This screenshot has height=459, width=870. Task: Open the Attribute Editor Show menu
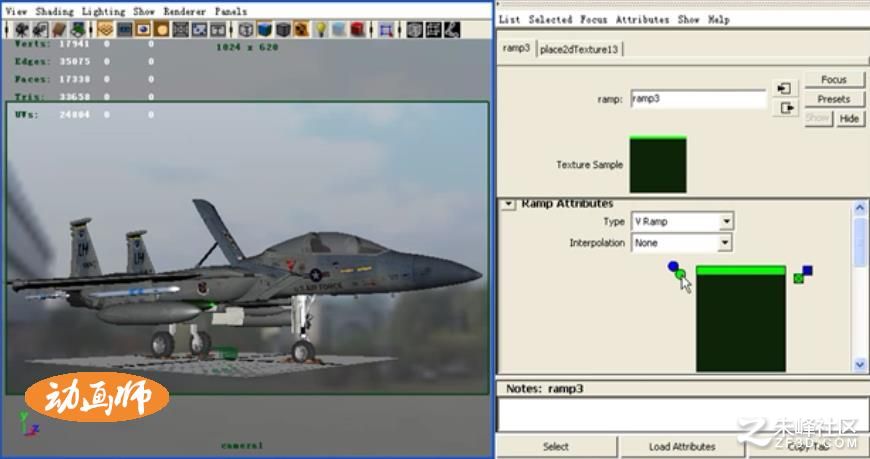[x=689, y=19]
